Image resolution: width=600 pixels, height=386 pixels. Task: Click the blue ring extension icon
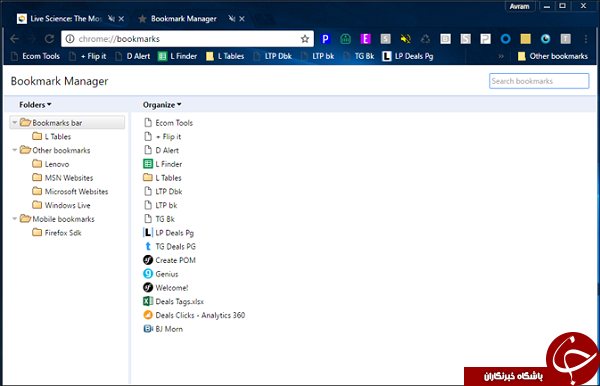[505, 39]
